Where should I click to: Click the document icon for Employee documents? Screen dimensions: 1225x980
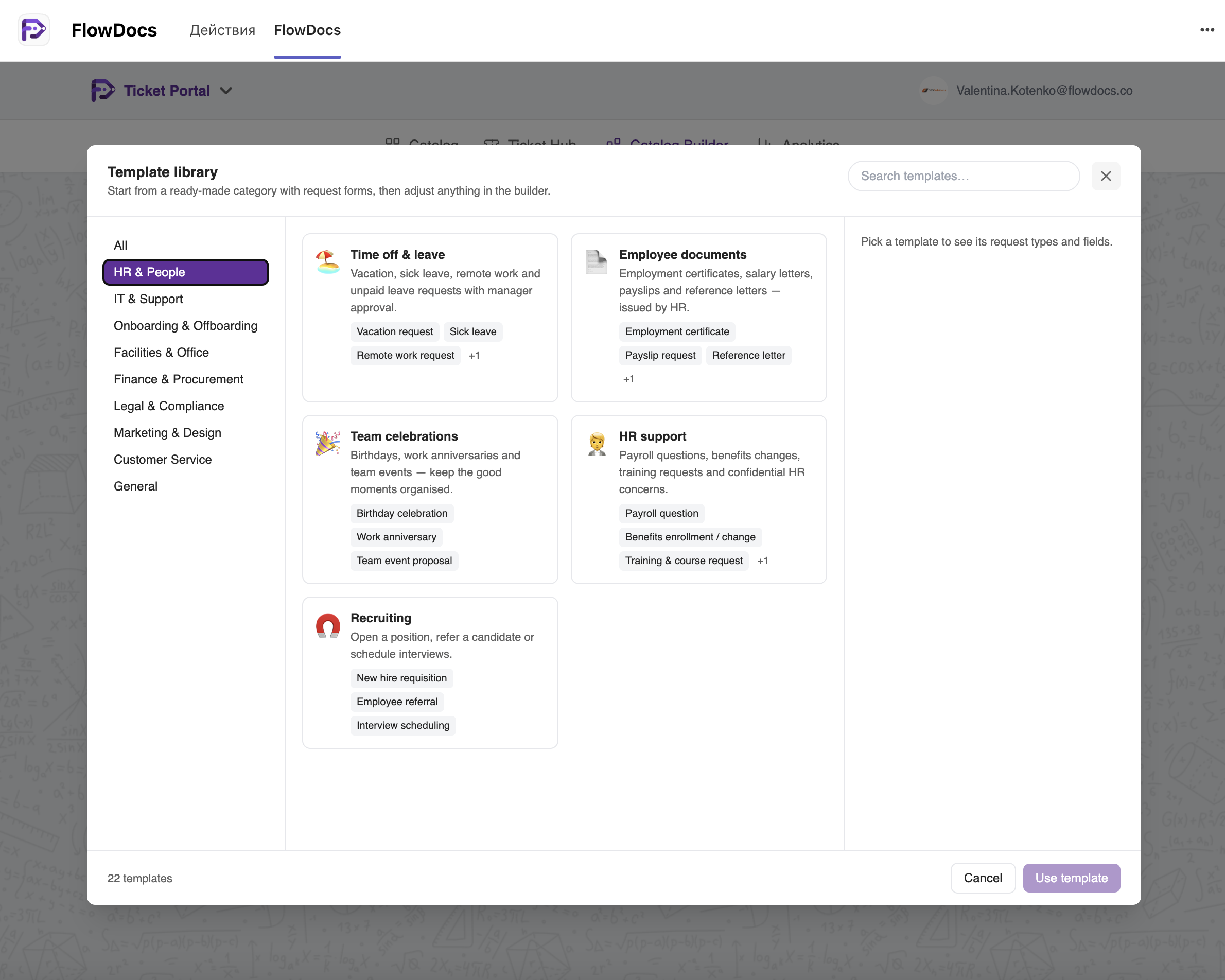click(x=597, y=262)
